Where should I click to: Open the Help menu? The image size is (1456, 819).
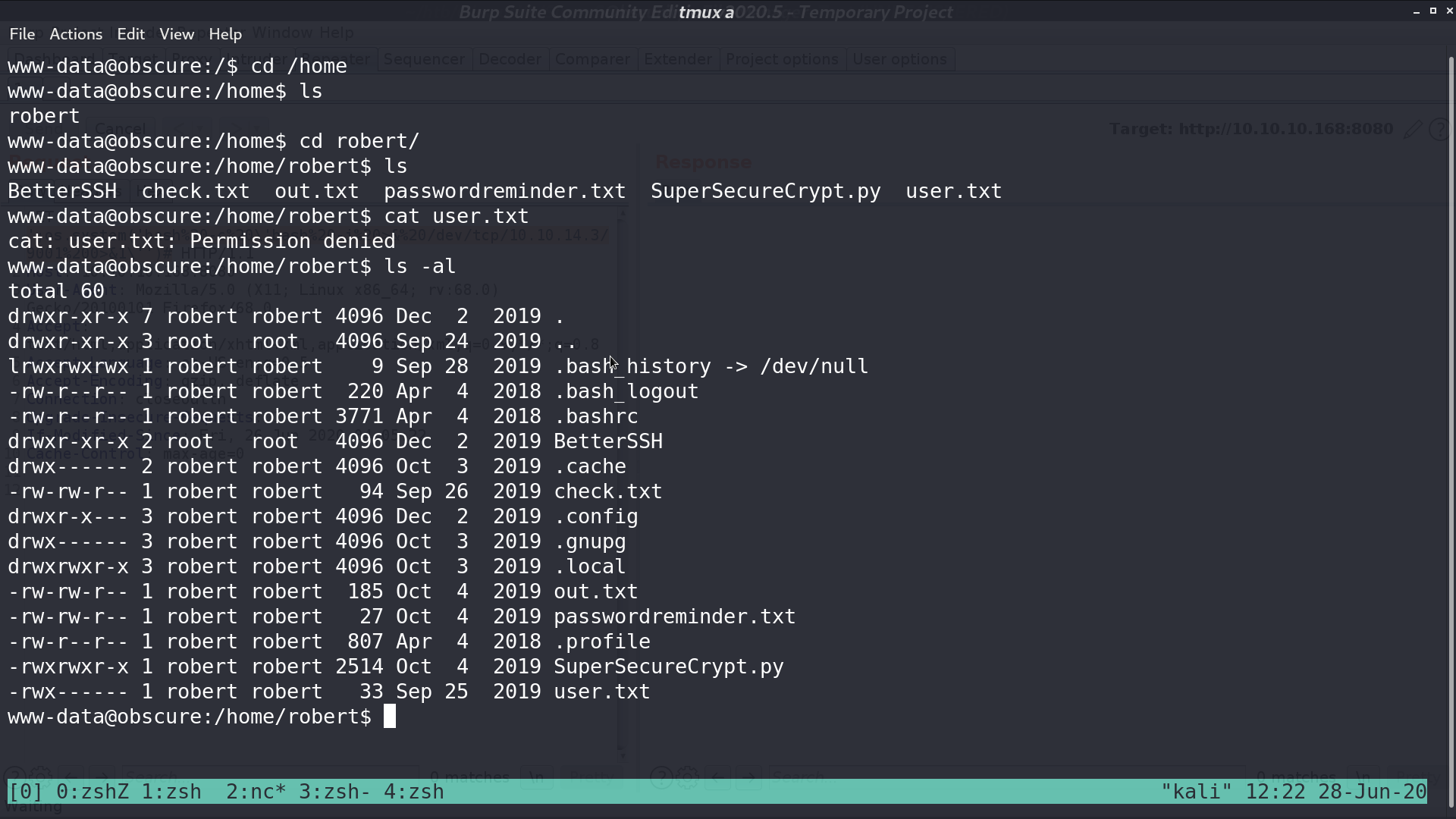click(x=225, y=34)
